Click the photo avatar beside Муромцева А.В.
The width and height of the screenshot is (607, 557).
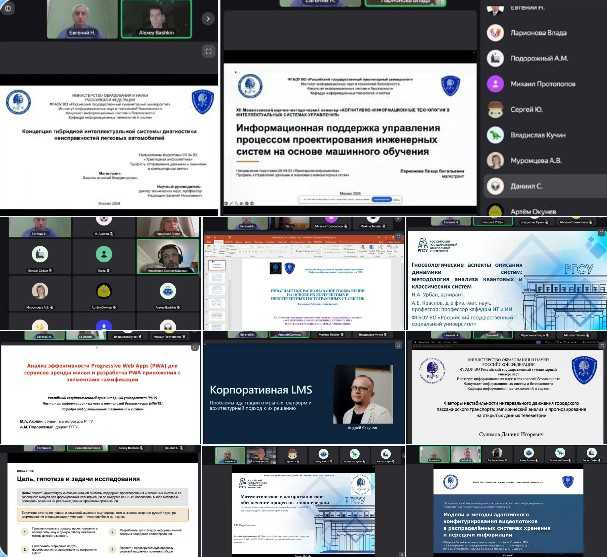[x=495, y=161]
